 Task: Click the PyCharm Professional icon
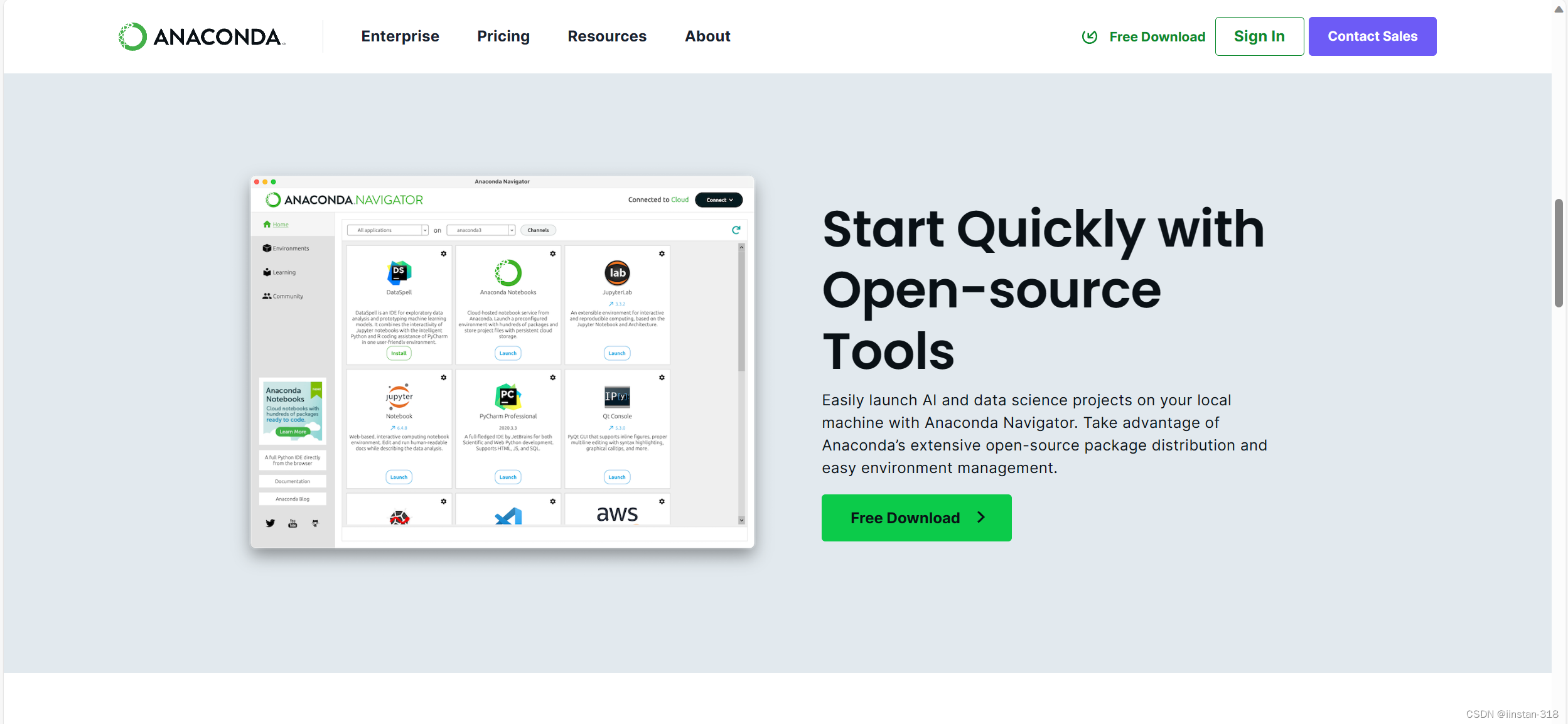[508, 396]
